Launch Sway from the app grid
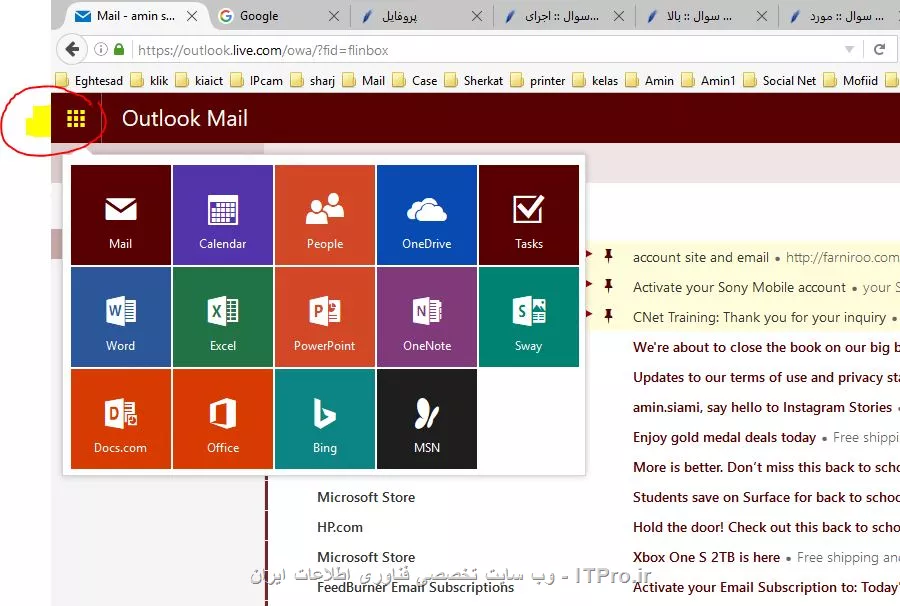Viewport: 900px width, 606px height. [x=529, y=317]
